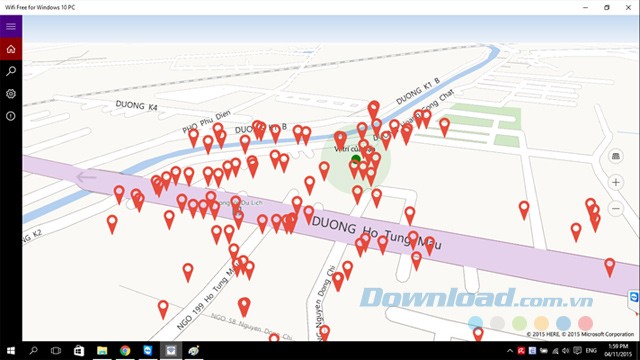Zoom out on the map
This screenshot has height=360, width=640.
616,209
